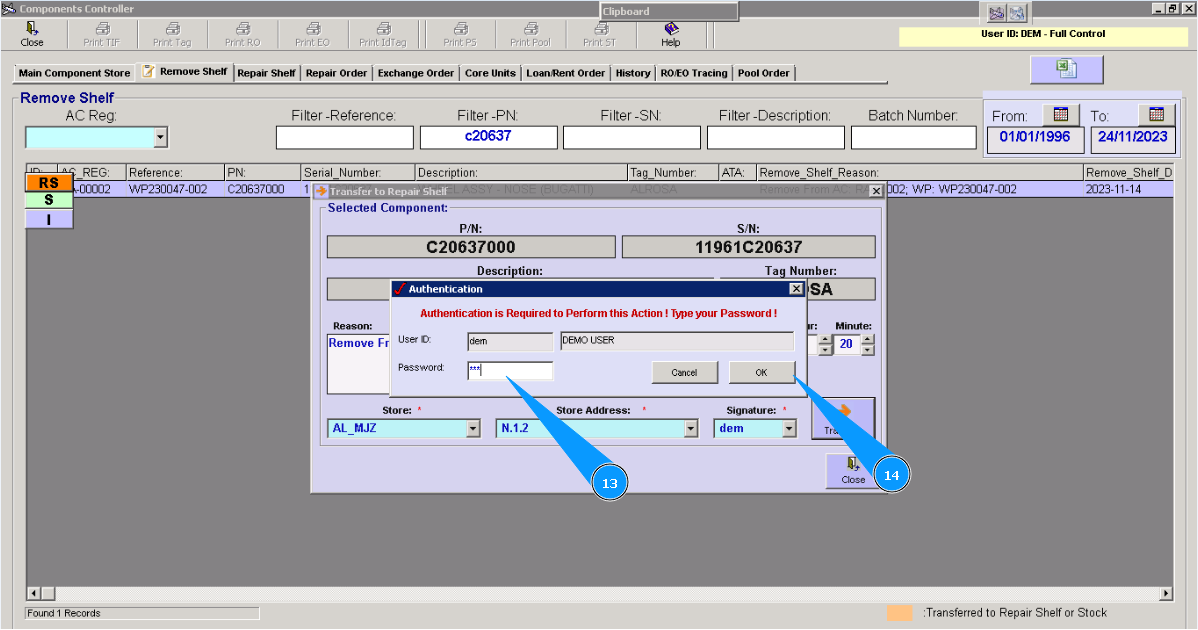Viewport: 1198px width, 630px height.
Task: Expand the Signature dropdown showing dem
Action: [789, 428]
